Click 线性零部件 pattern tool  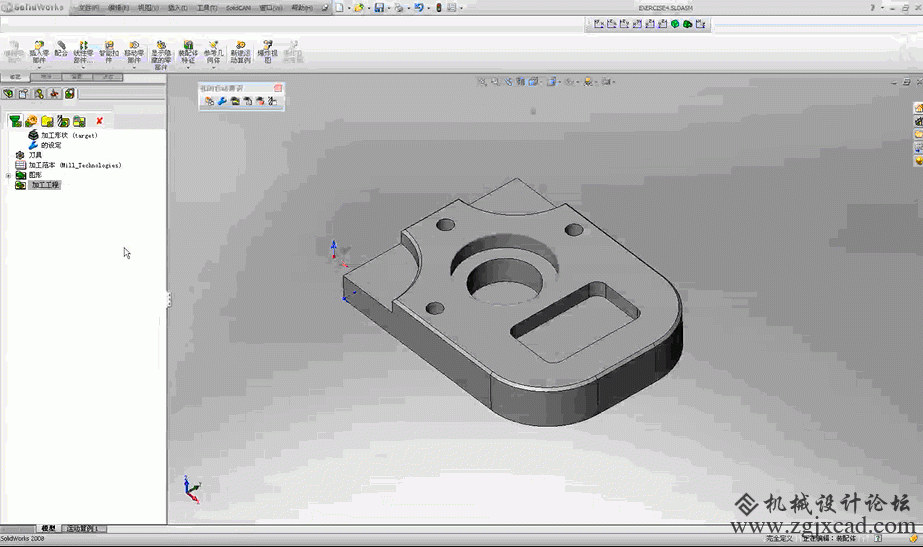tap(83, 52)
